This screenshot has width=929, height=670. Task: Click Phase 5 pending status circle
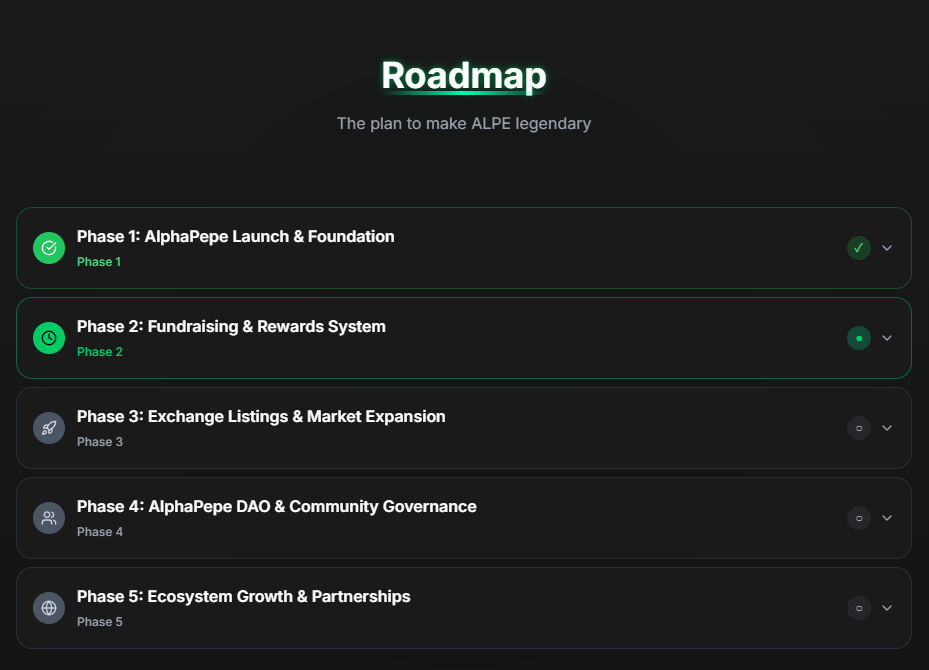pos(858,608)
